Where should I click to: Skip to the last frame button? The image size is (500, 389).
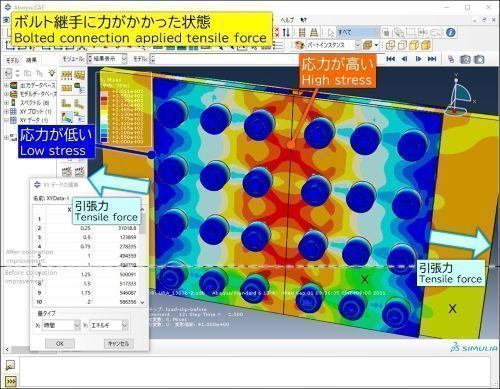coord(432,59)
